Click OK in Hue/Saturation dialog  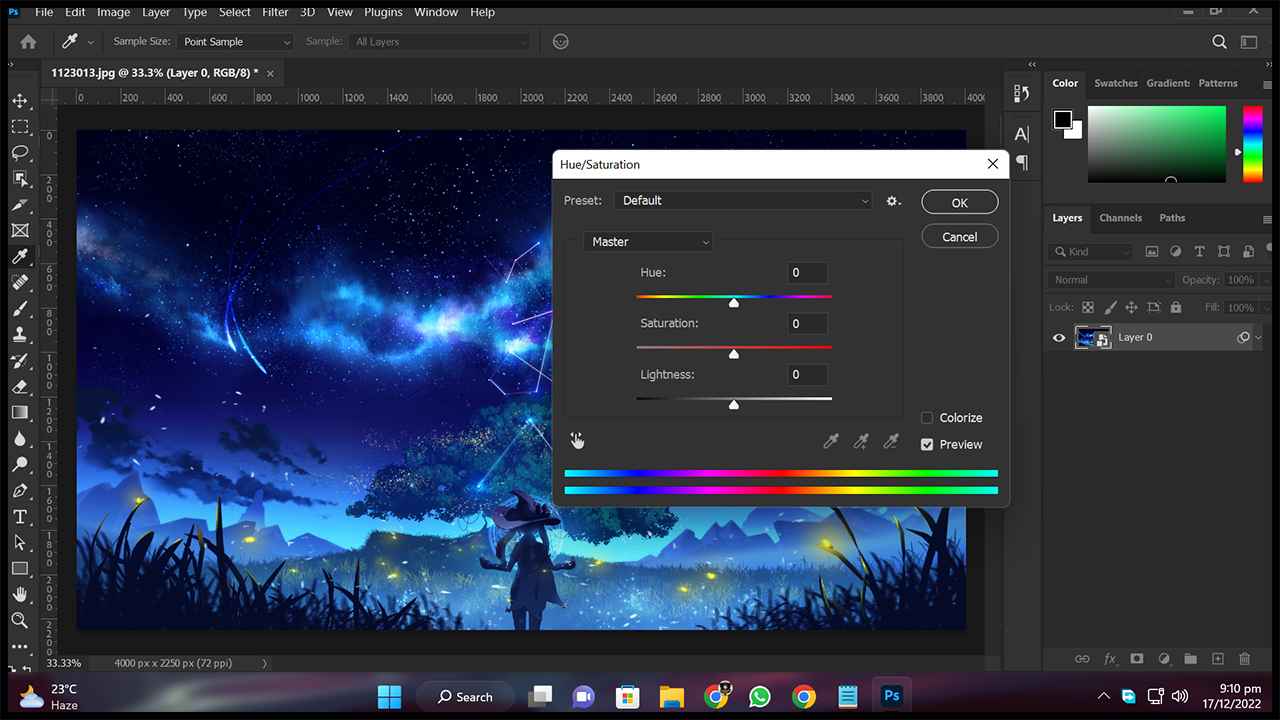click(960, 203)
